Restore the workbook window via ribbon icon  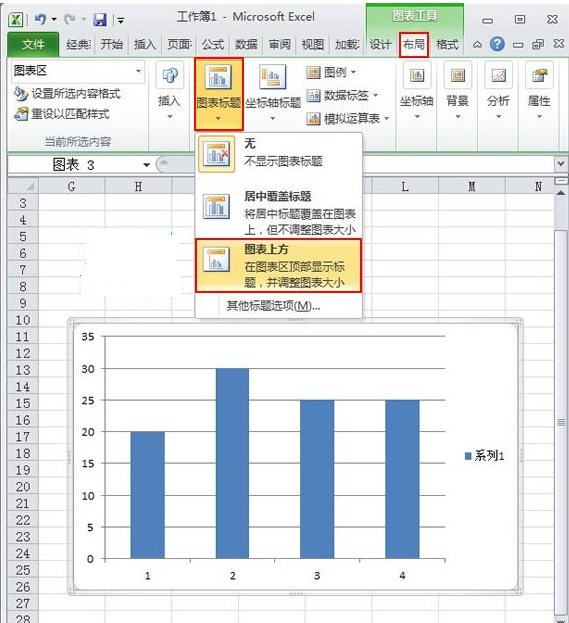[538, 44]
